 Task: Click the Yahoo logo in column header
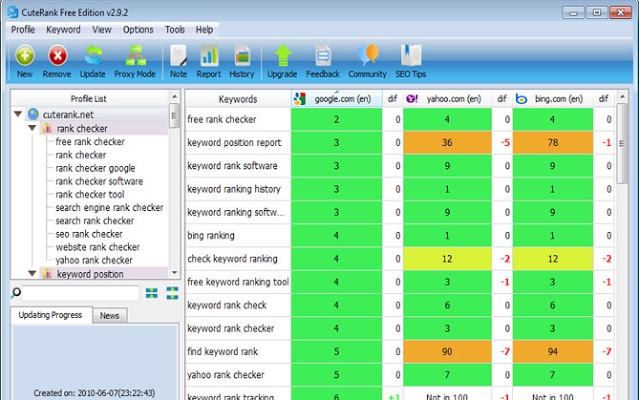click(x=412, y=99)
